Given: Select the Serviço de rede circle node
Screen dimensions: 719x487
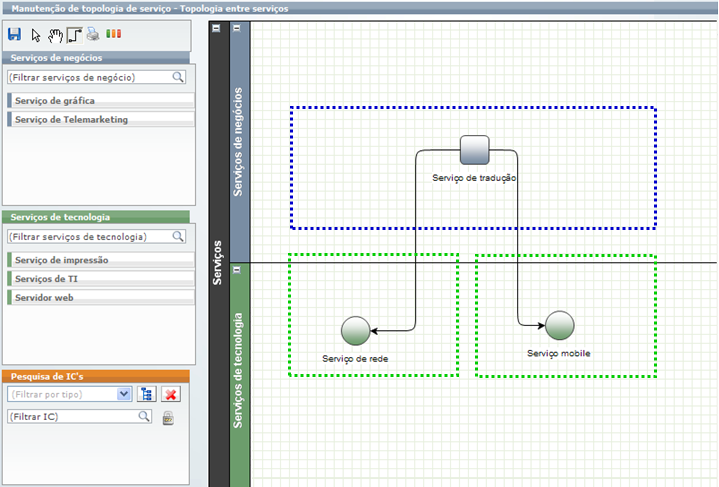Looking at the screenshot, I should pyautogui.click(x=355, y=330).
